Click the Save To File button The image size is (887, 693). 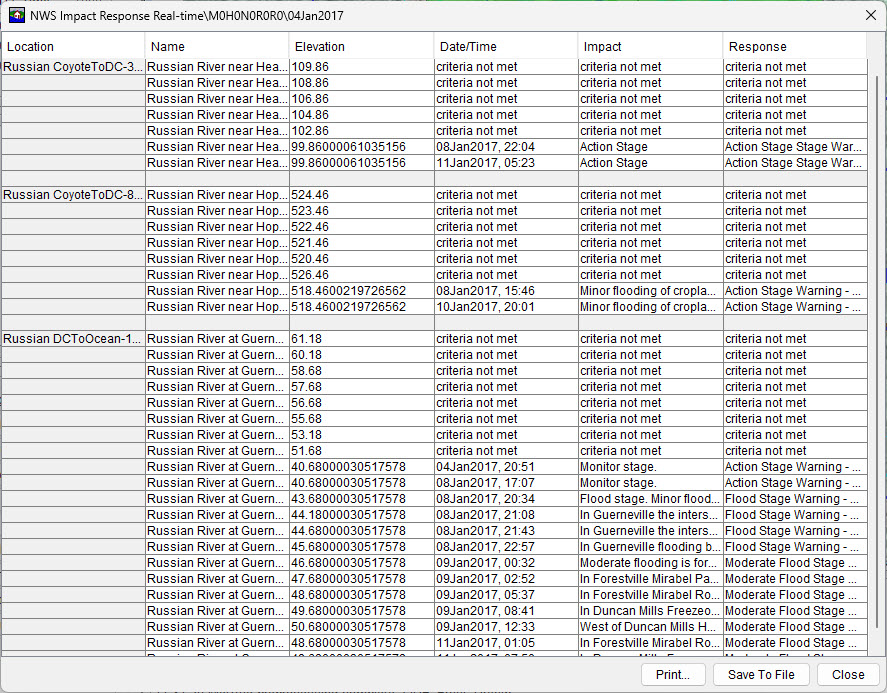[x=761, y=674]
